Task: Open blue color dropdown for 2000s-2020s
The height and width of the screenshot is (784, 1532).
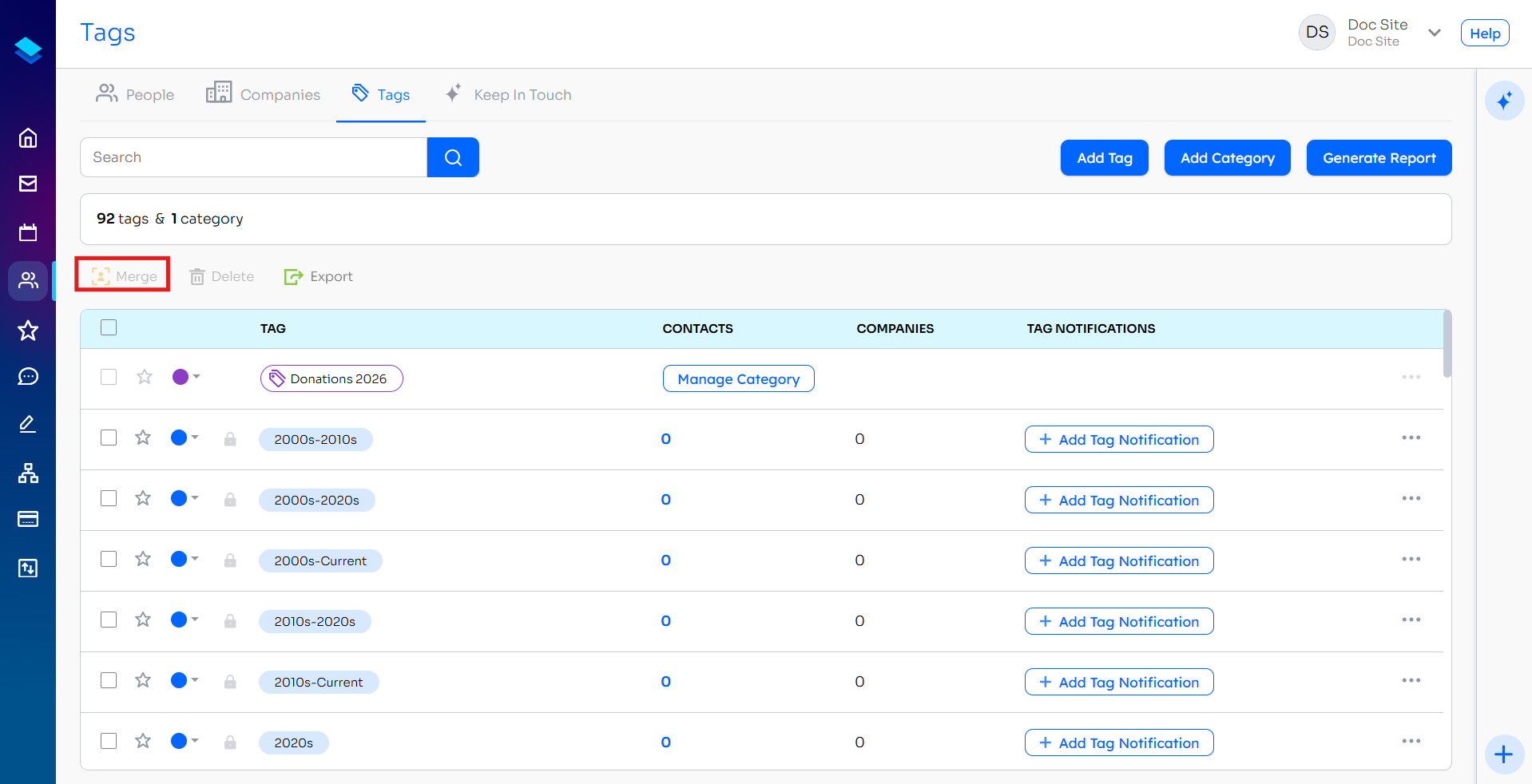Action: point(185,498)
